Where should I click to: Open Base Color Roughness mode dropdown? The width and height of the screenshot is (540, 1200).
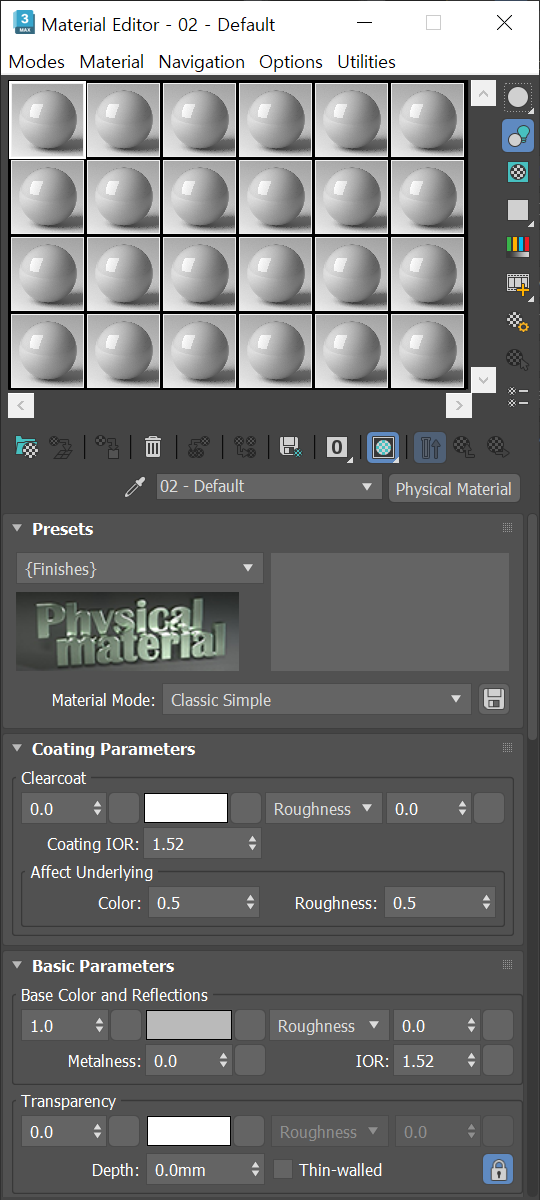[328, 1025]
